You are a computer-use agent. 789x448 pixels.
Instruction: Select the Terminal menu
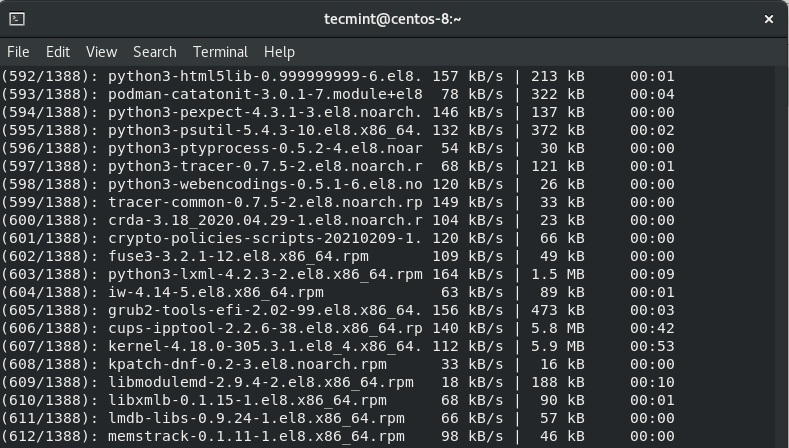point(220,52)
